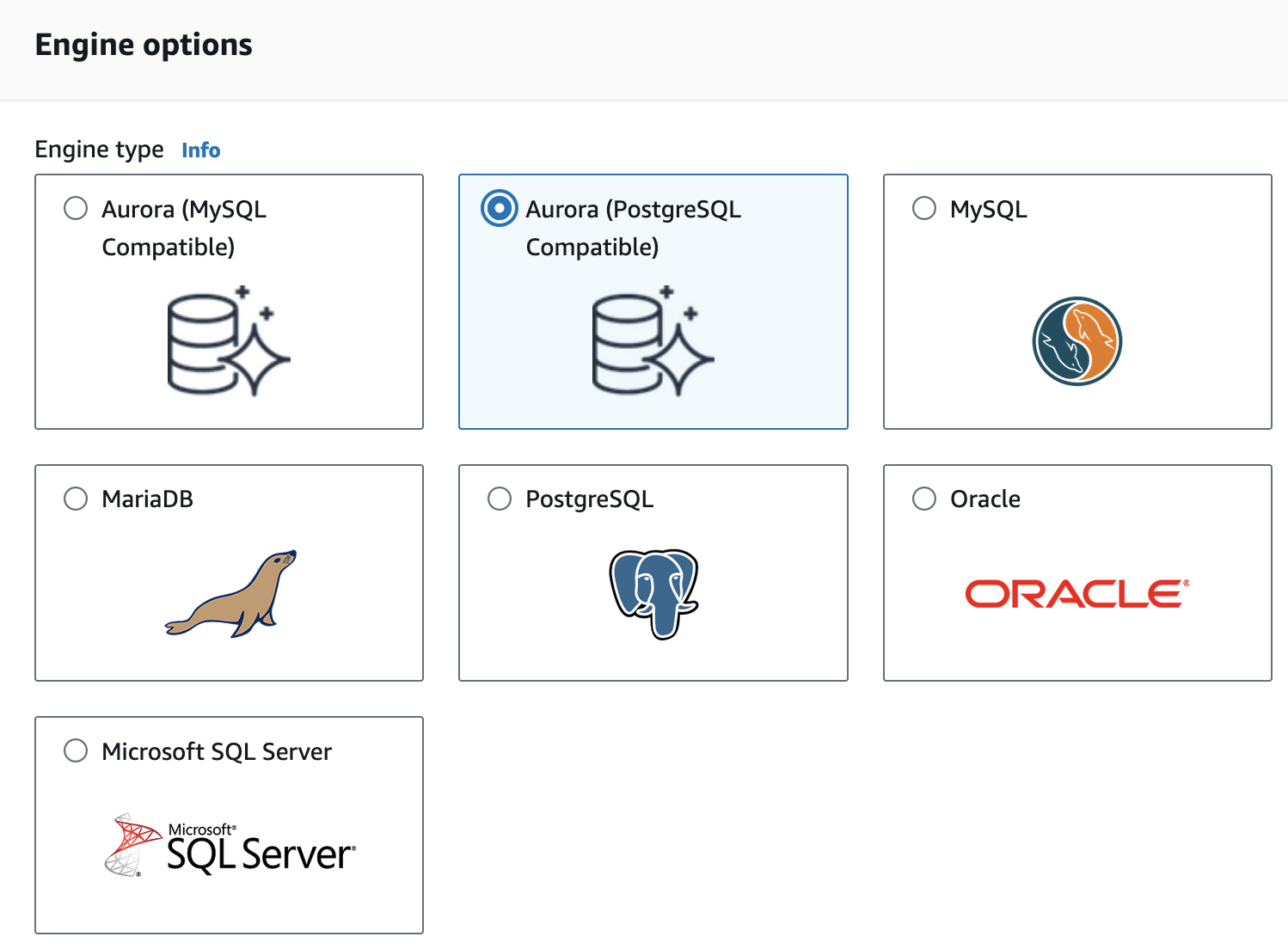The width and height of the screenshot is (1288, 949).
Task: Click the MariaDB sea lion logo
Action: click(230, 593)
